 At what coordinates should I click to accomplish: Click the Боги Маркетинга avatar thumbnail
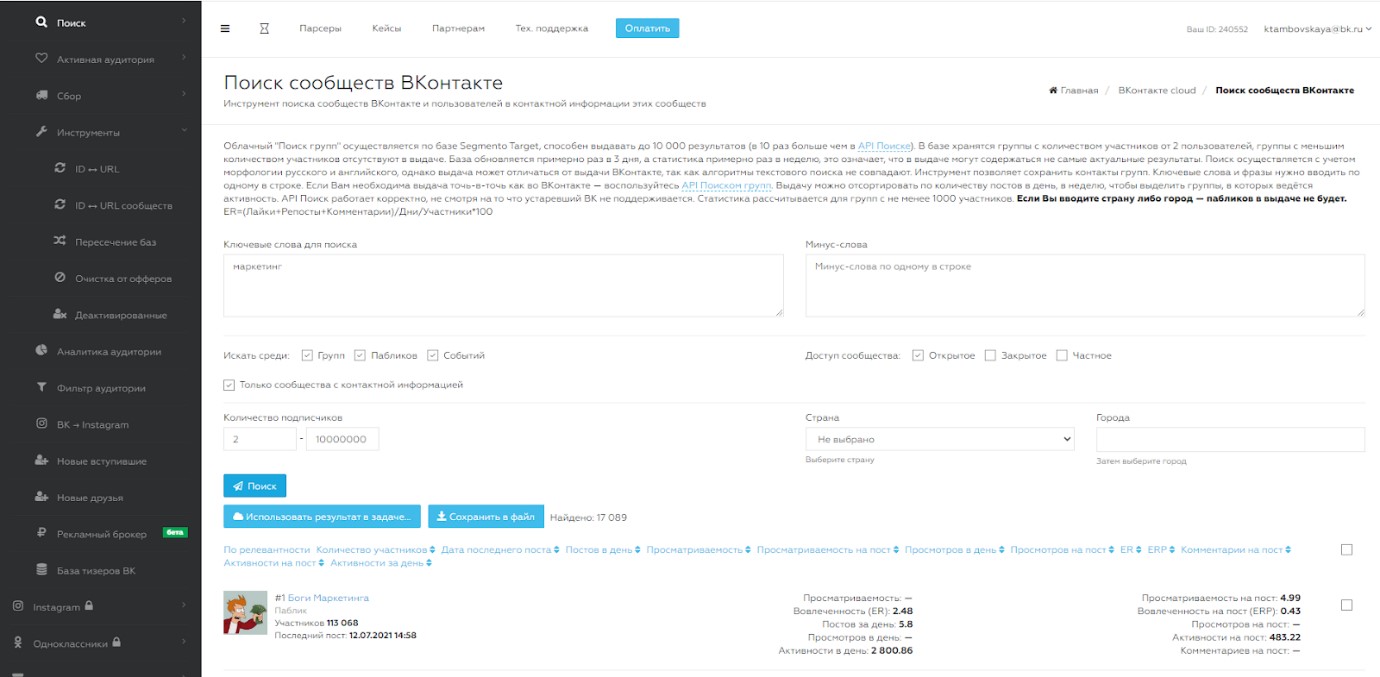(245, 612)
